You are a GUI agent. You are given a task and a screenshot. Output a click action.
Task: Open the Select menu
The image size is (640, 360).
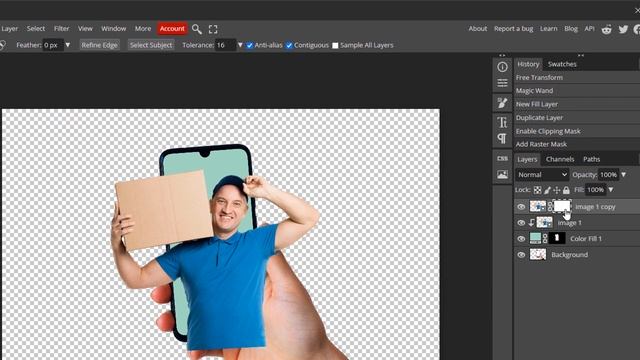(36, 29)
